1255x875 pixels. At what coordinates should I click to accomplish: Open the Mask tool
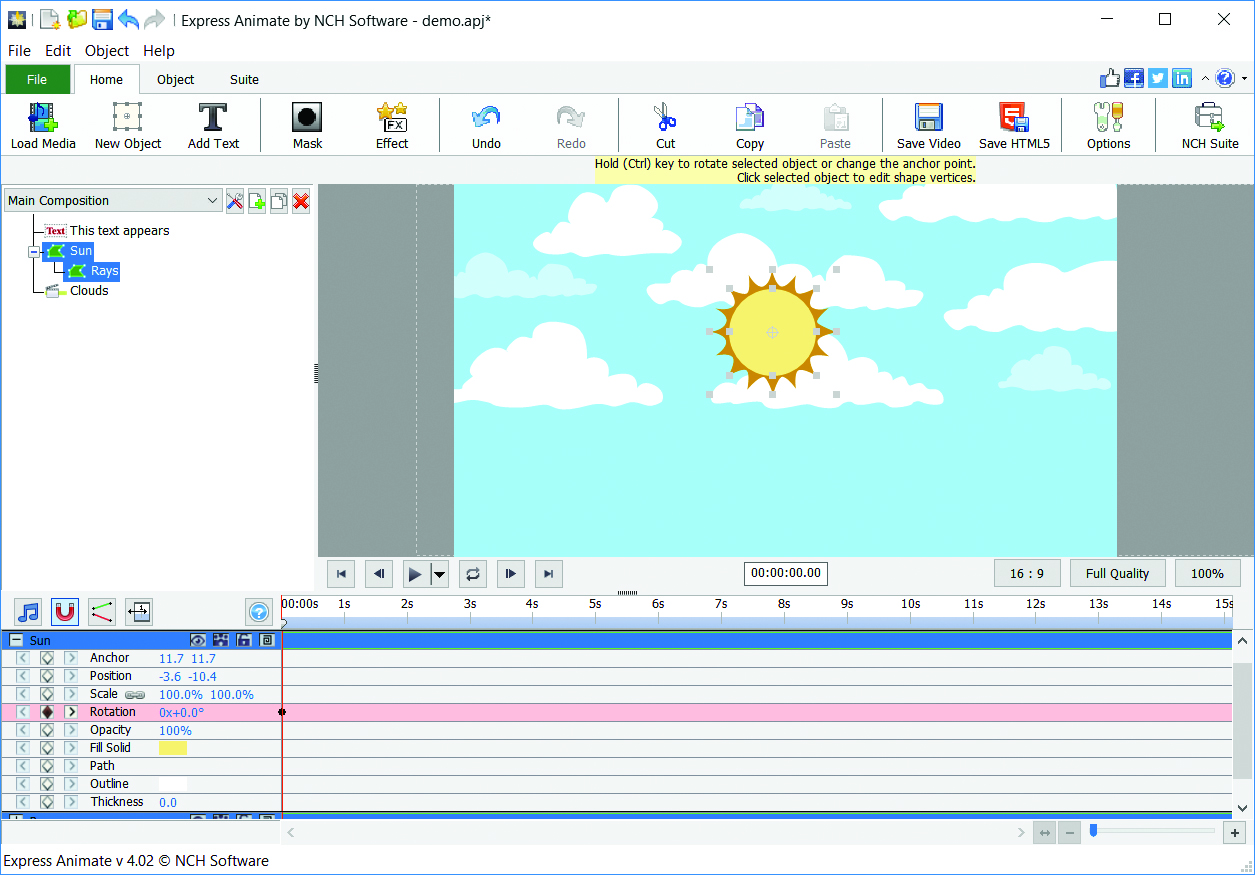click(x=307, y=119)
